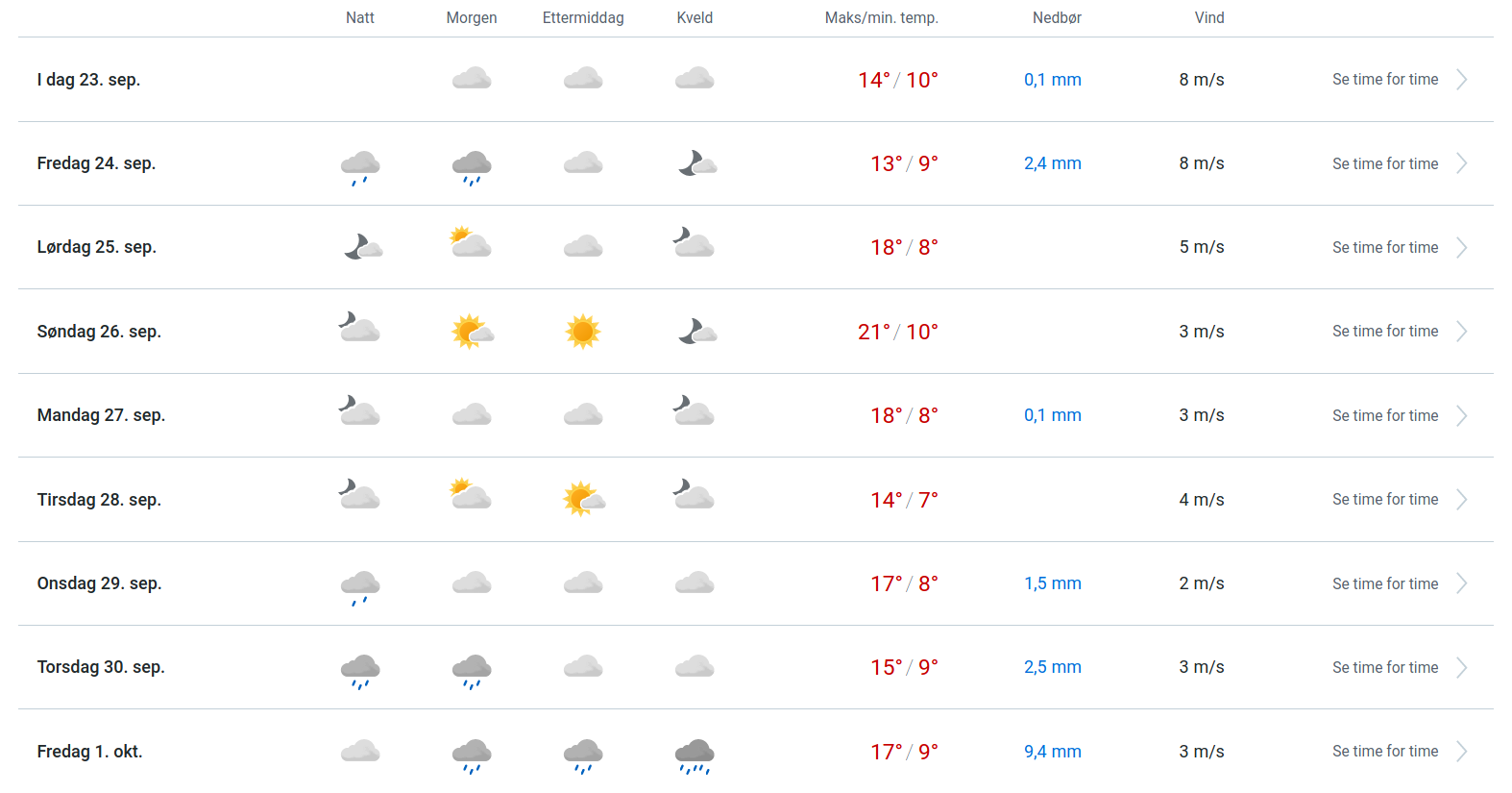Click Torsdag 30. sep. morning rain icon
The width and height of the screenshot is (1512, 793).
point(472,671)
